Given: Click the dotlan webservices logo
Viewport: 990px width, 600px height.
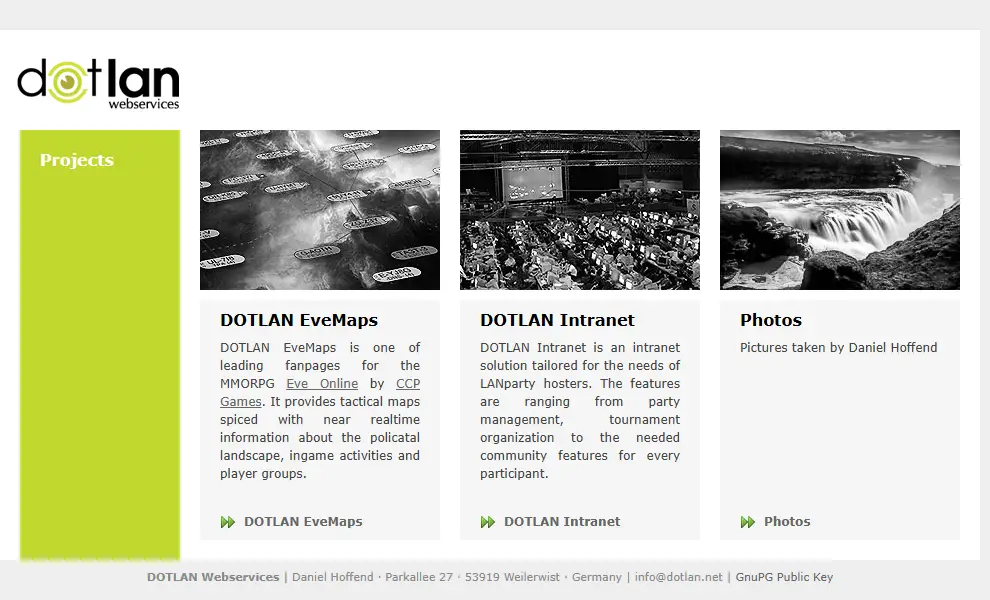Looking at the screenshot, I should click(x=98, y=84).
